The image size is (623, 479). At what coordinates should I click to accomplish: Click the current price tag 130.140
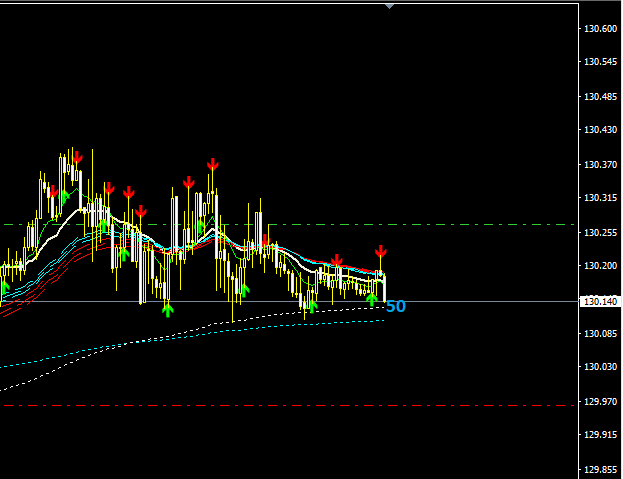600,301
